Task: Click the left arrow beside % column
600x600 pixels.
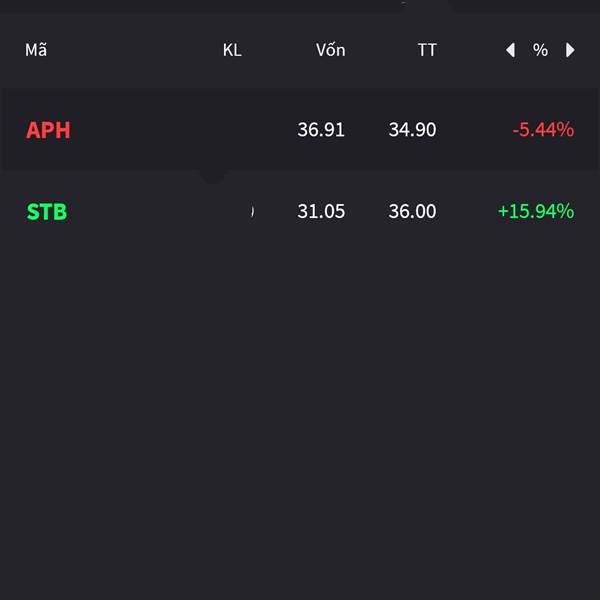Action: [510, 50]
